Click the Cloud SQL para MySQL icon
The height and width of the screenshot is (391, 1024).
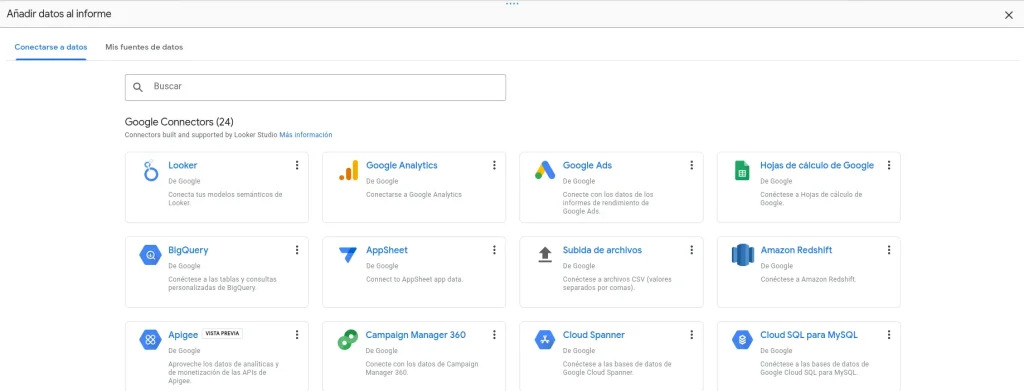click(743, 339)
